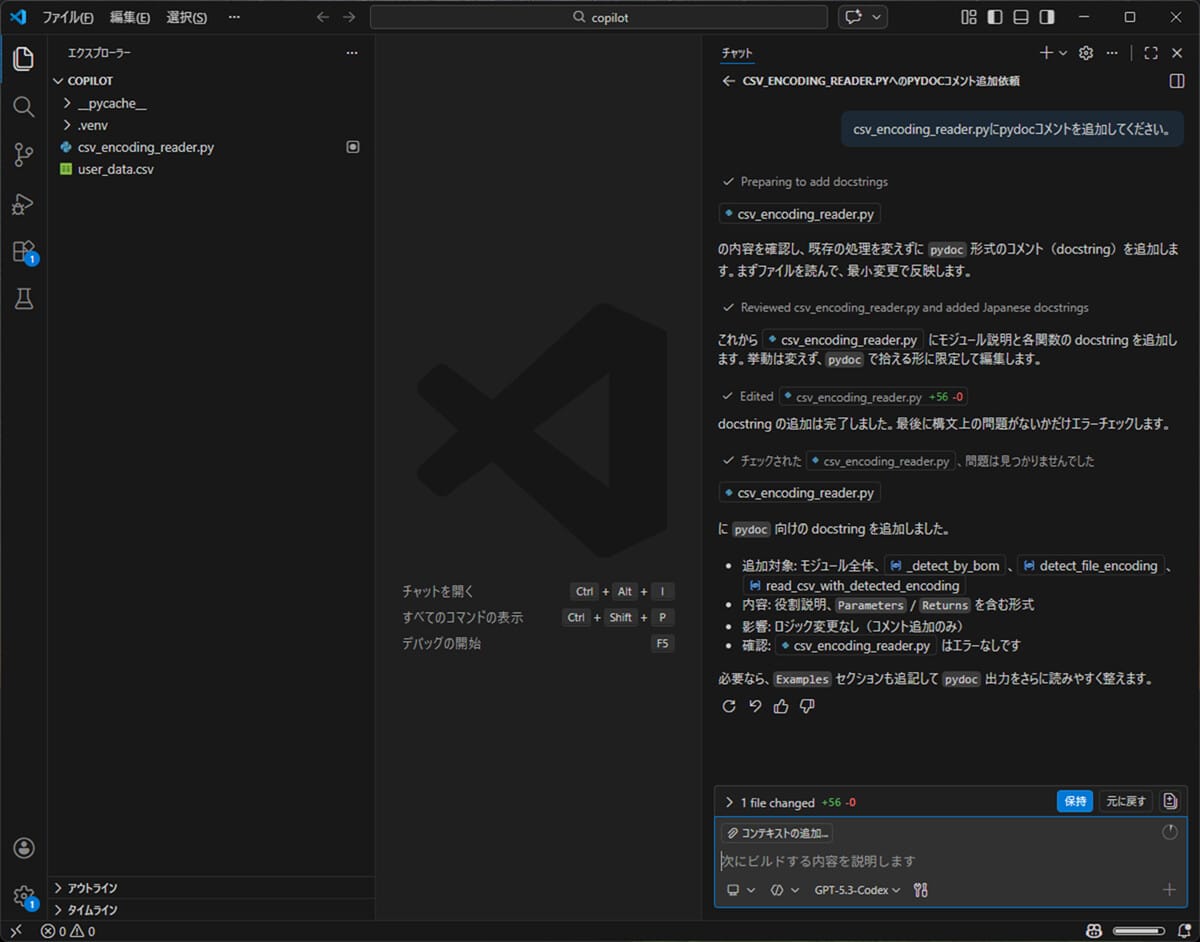This screenshot has height=942, width=1200.
Task: Rate the Copilot response with thumbs up
Action: pyautogui.click(x=781, y=706)
